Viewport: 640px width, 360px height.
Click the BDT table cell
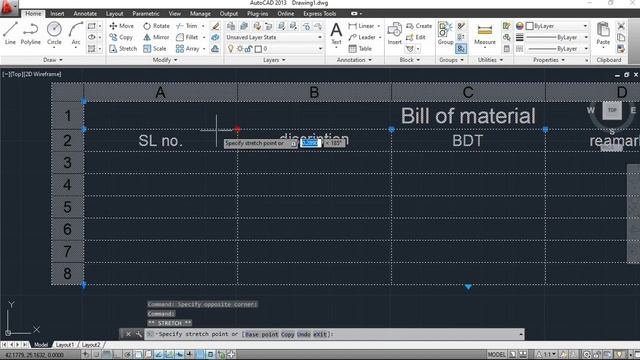coord(468,141)
